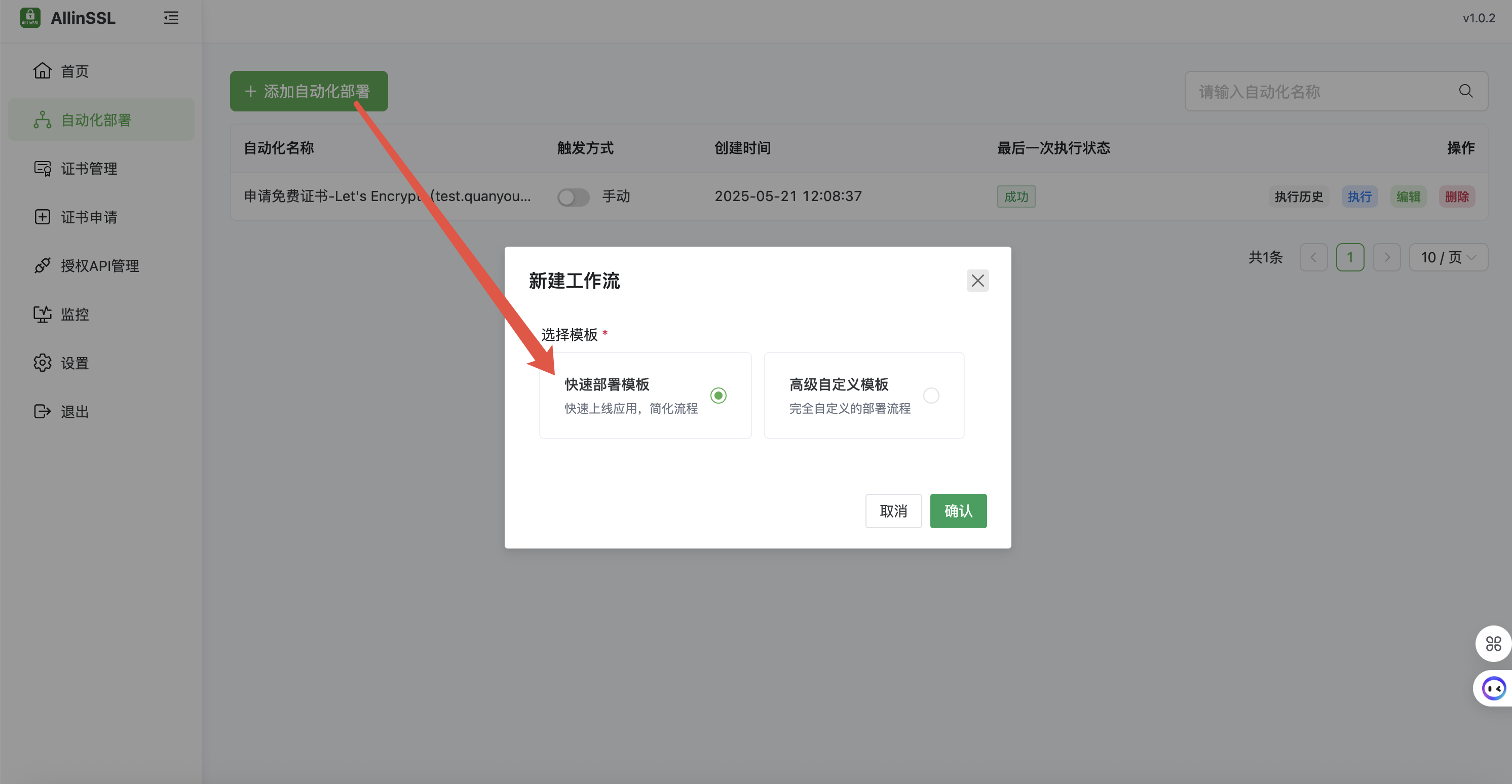Go to next page with right chevron

[1386, 257]
